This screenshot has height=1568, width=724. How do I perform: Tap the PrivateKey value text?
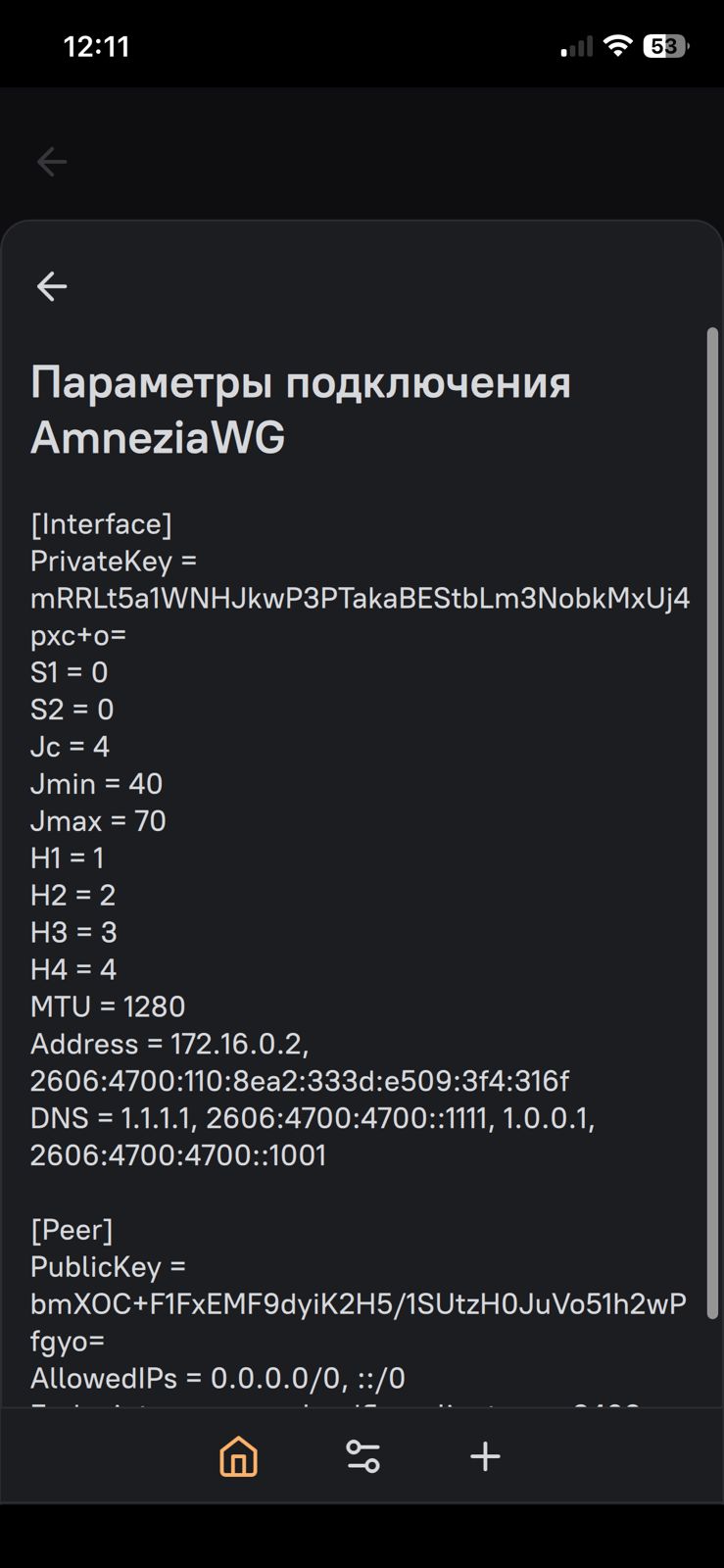coord(360,599)
